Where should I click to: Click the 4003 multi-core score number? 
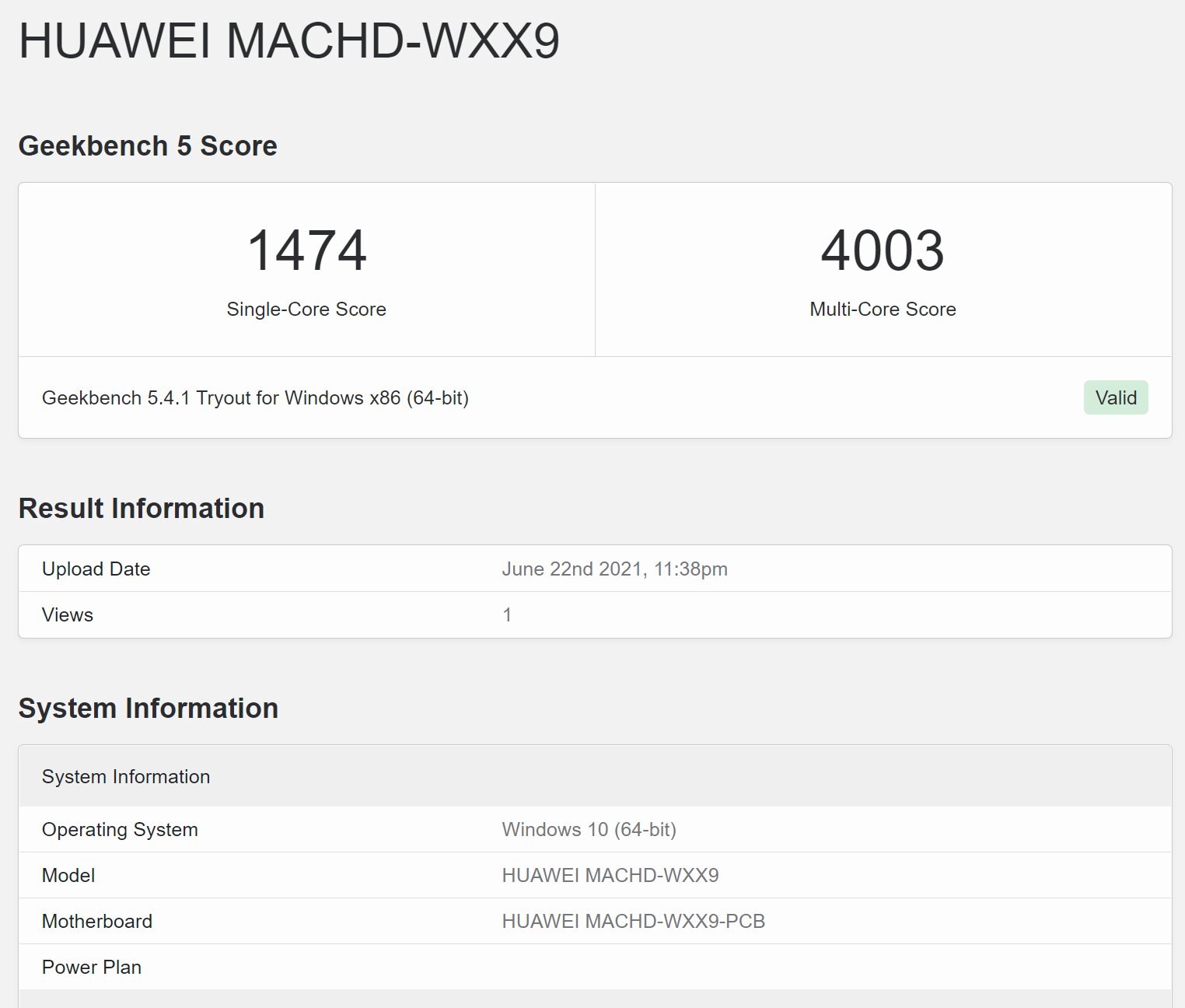click(883, 250)
